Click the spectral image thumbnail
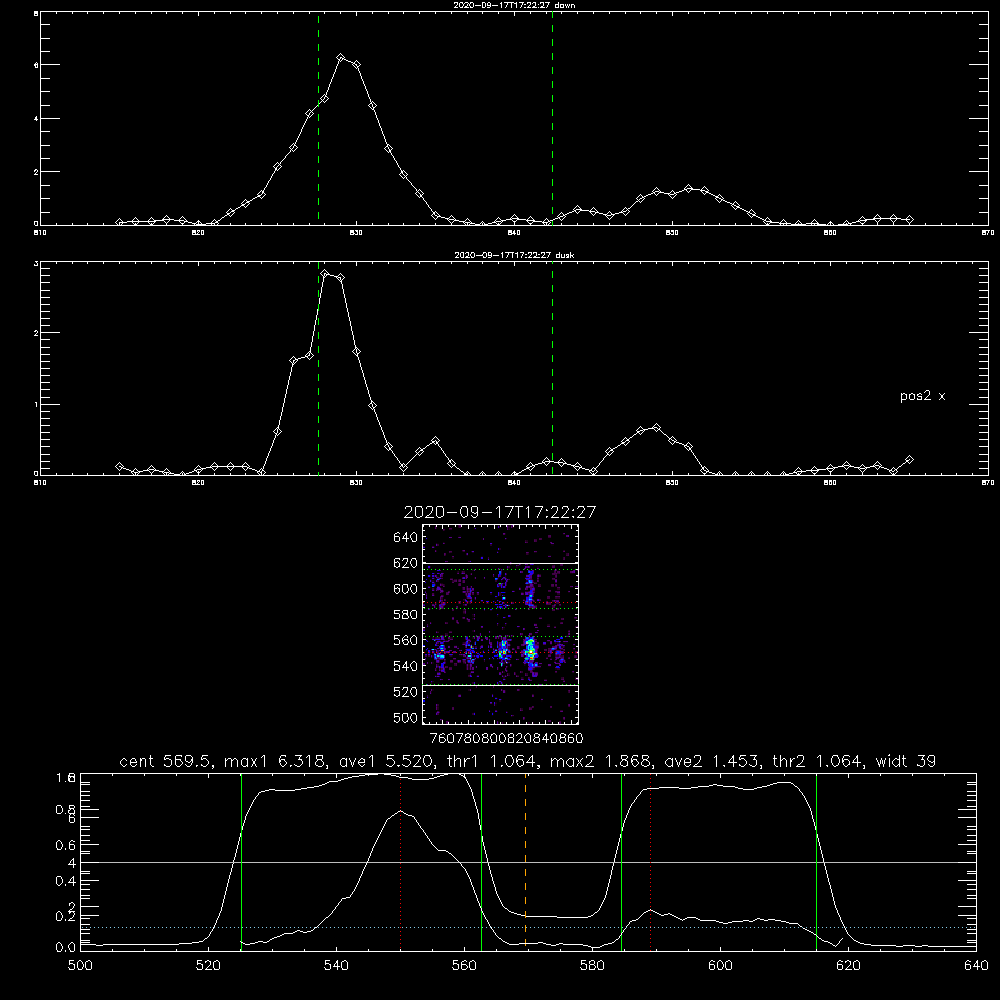The width and height of the screenshot is (1000, 1000). click(500, 624)
